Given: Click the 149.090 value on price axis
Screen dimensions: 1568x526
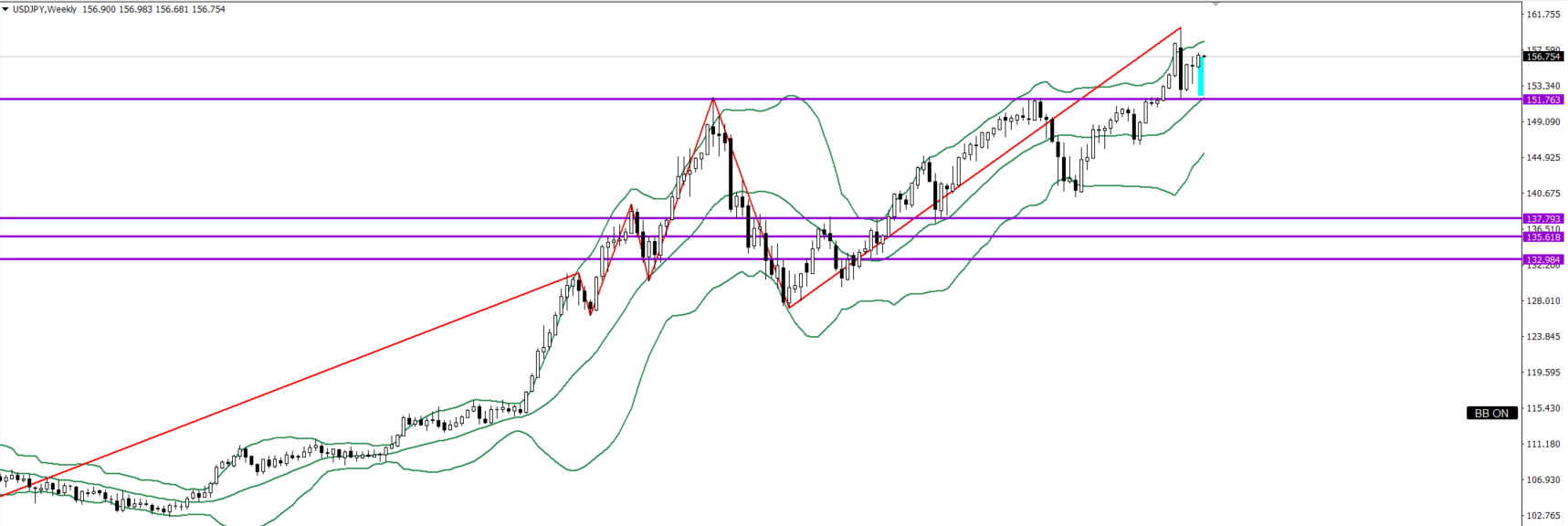Looking at the screenshot, I should (x=1543, y=122).
